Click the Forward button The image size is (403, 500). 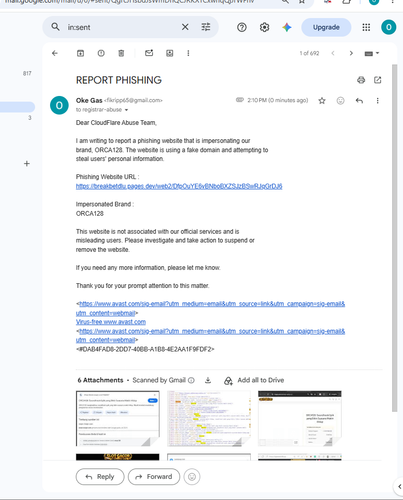(x=154, y=477)
